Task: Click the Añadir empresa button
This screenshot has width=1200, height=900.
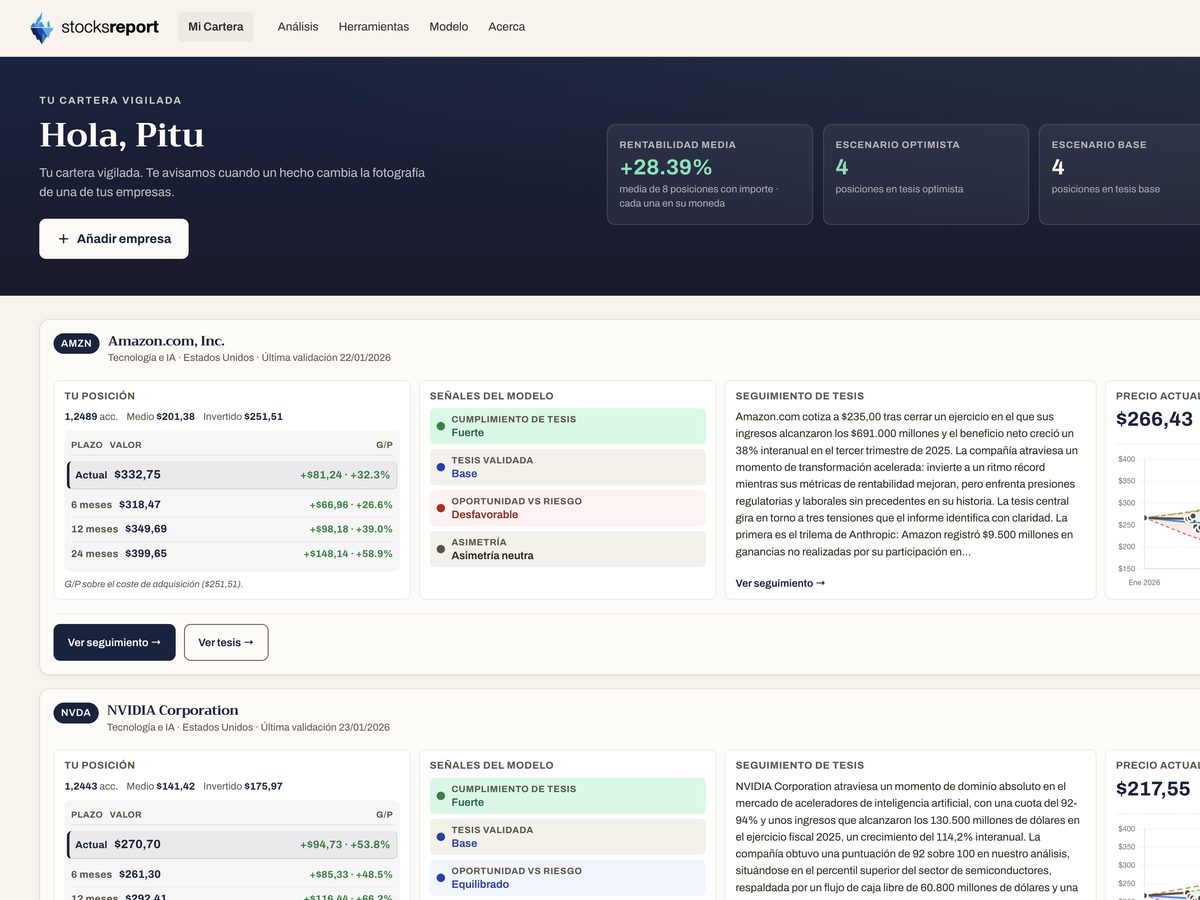Action: [114, 239]
